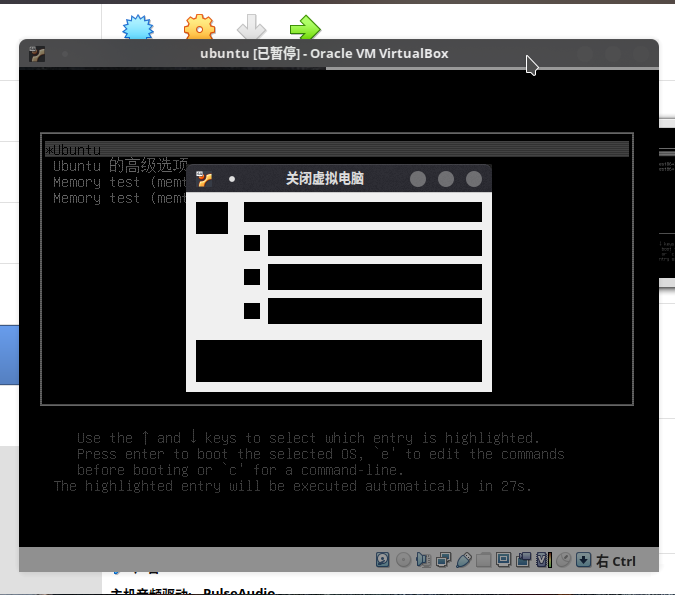
Task: Click the optical disc indicator in status bar
Action: click(x=403, y=560)
